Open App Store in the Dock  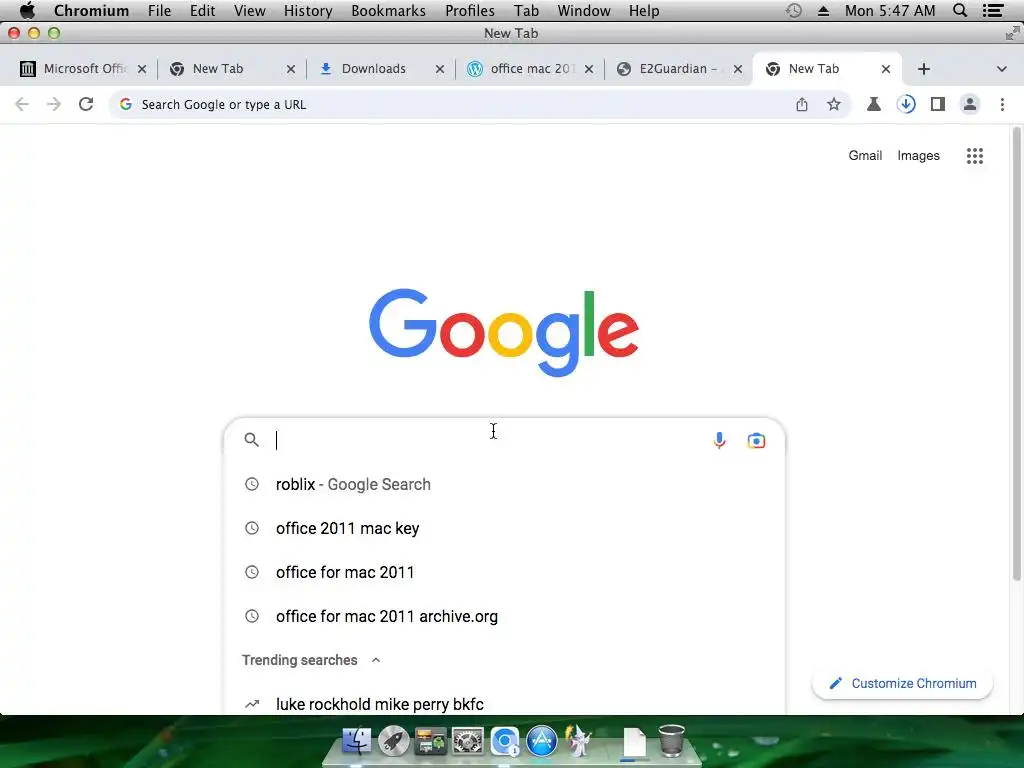tap(541, 741)
